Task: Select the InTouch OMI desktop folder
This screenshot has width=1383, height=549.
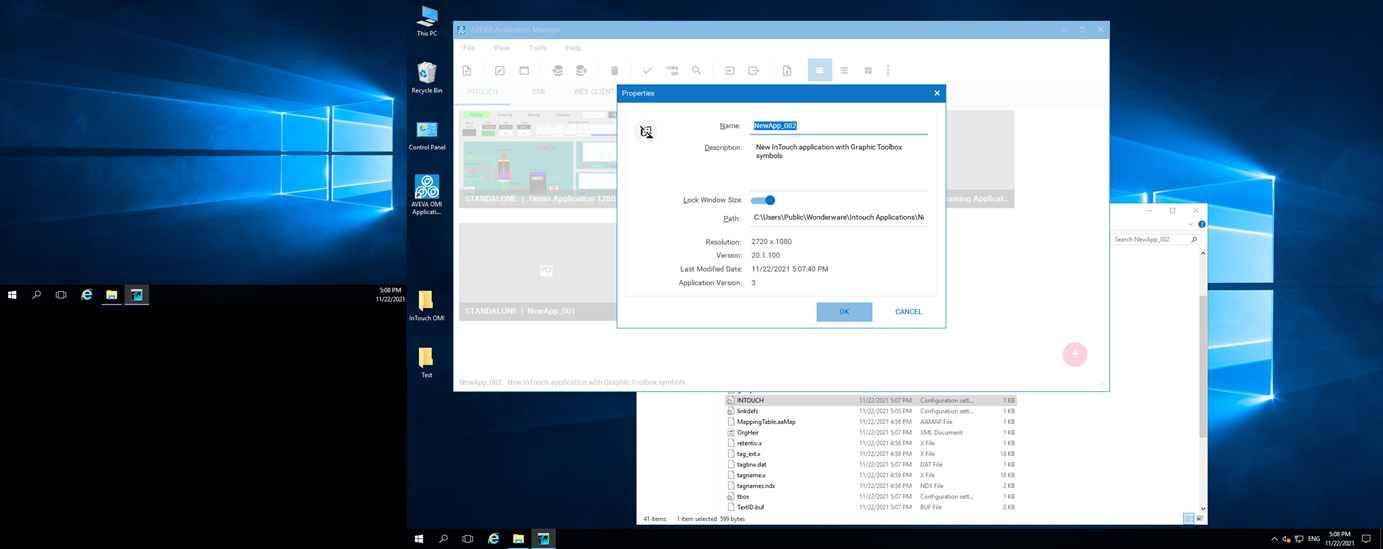Action: 426,306
